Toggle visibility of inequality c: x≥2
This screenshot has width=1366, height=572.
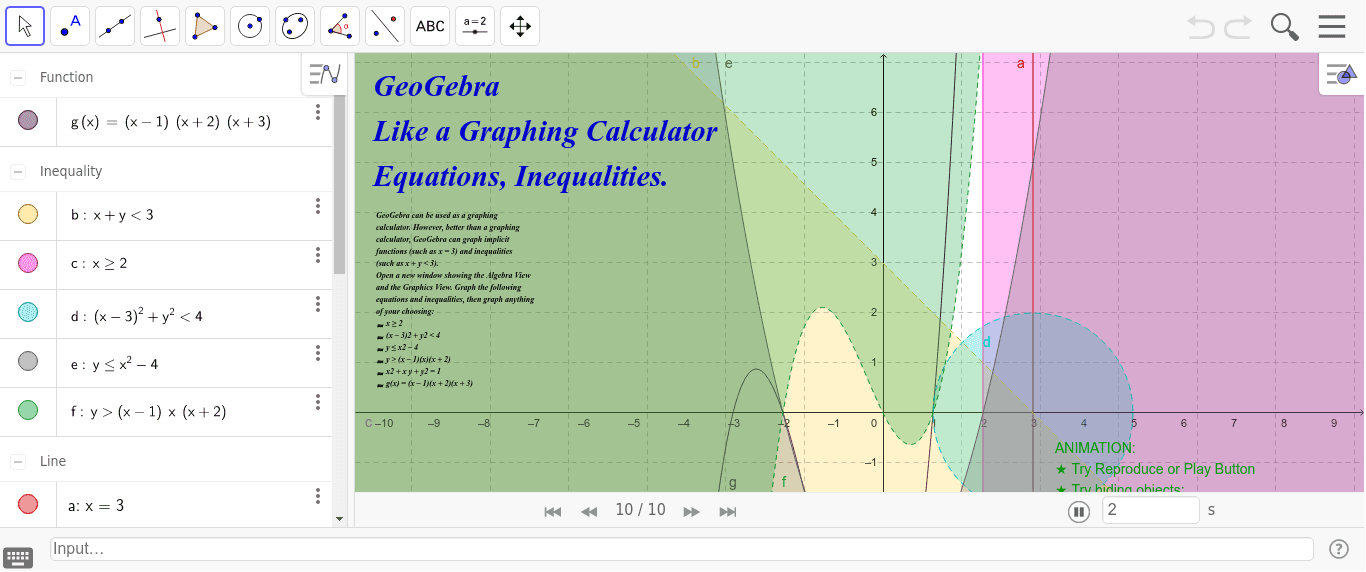click(x=28, y=263)
